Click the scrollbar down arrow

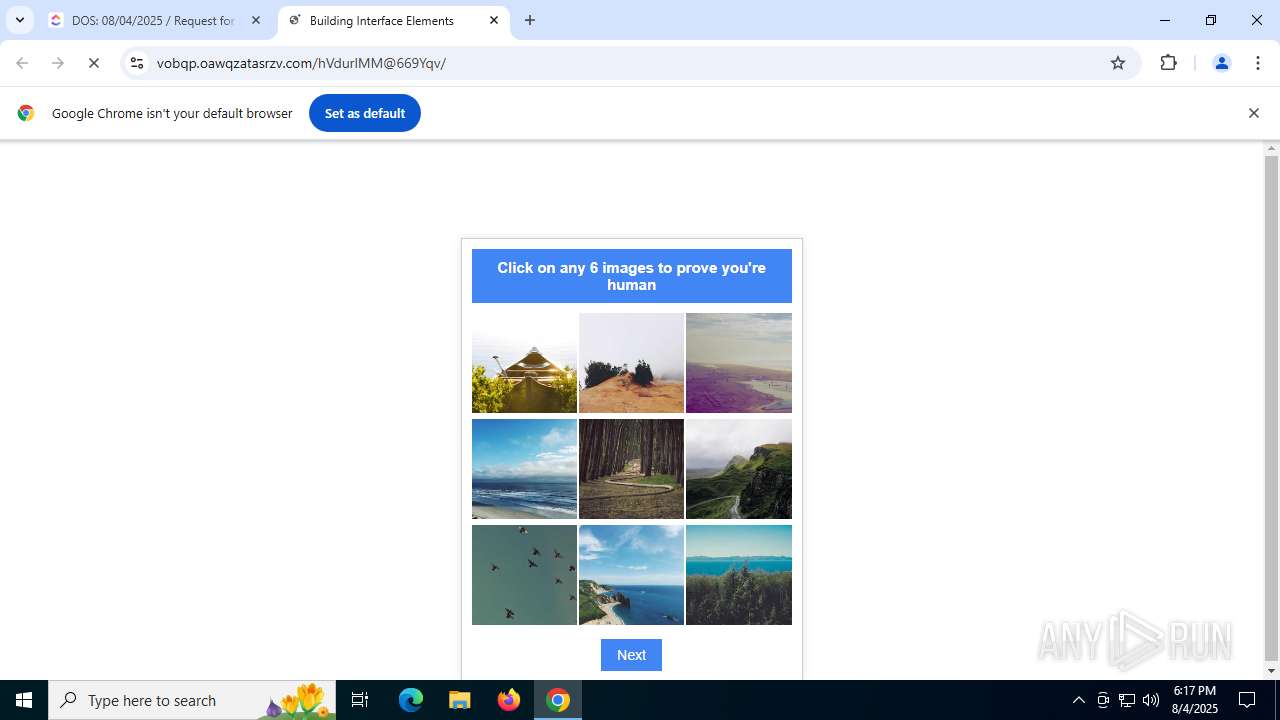[x=1271, y=671]
